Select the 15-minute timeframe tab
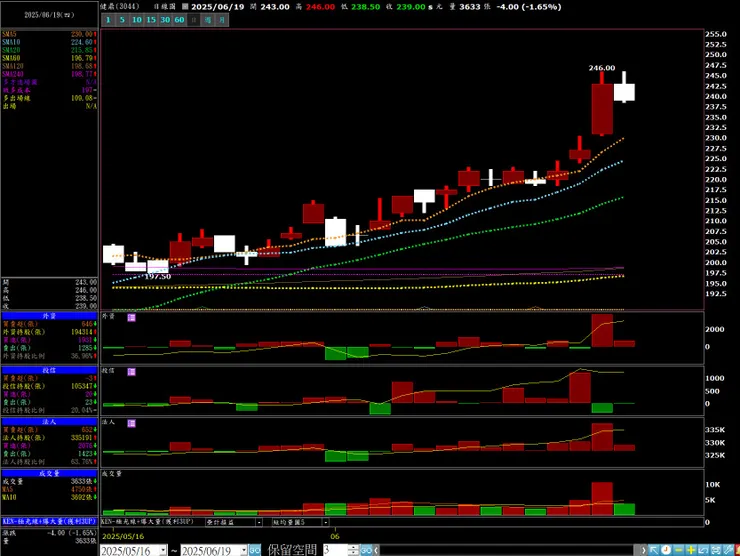The height and width of the screenshot is (556, 740). click(151, 20)
